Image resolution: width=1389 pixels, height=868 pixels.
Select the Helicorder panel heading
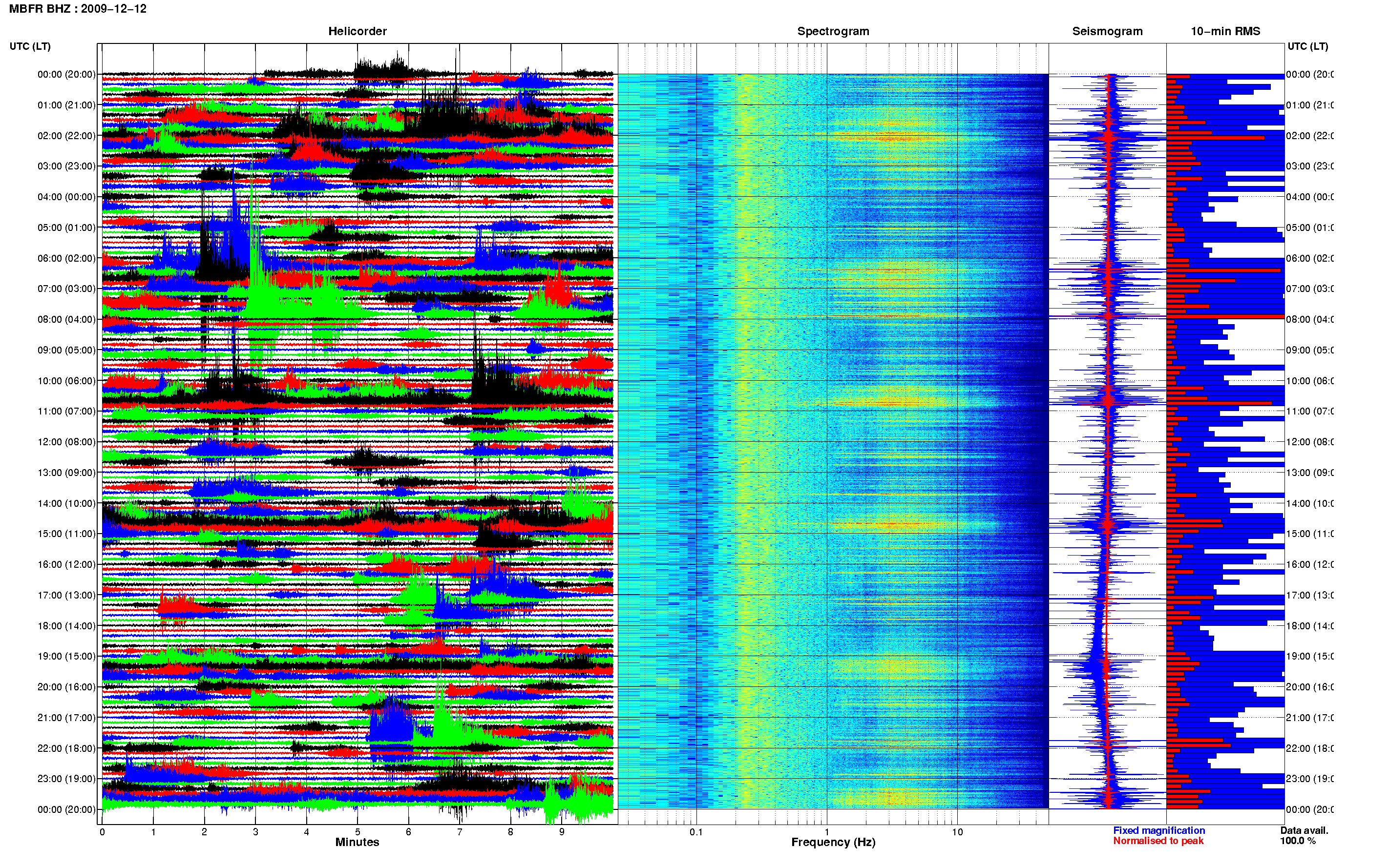pos(357,31)
